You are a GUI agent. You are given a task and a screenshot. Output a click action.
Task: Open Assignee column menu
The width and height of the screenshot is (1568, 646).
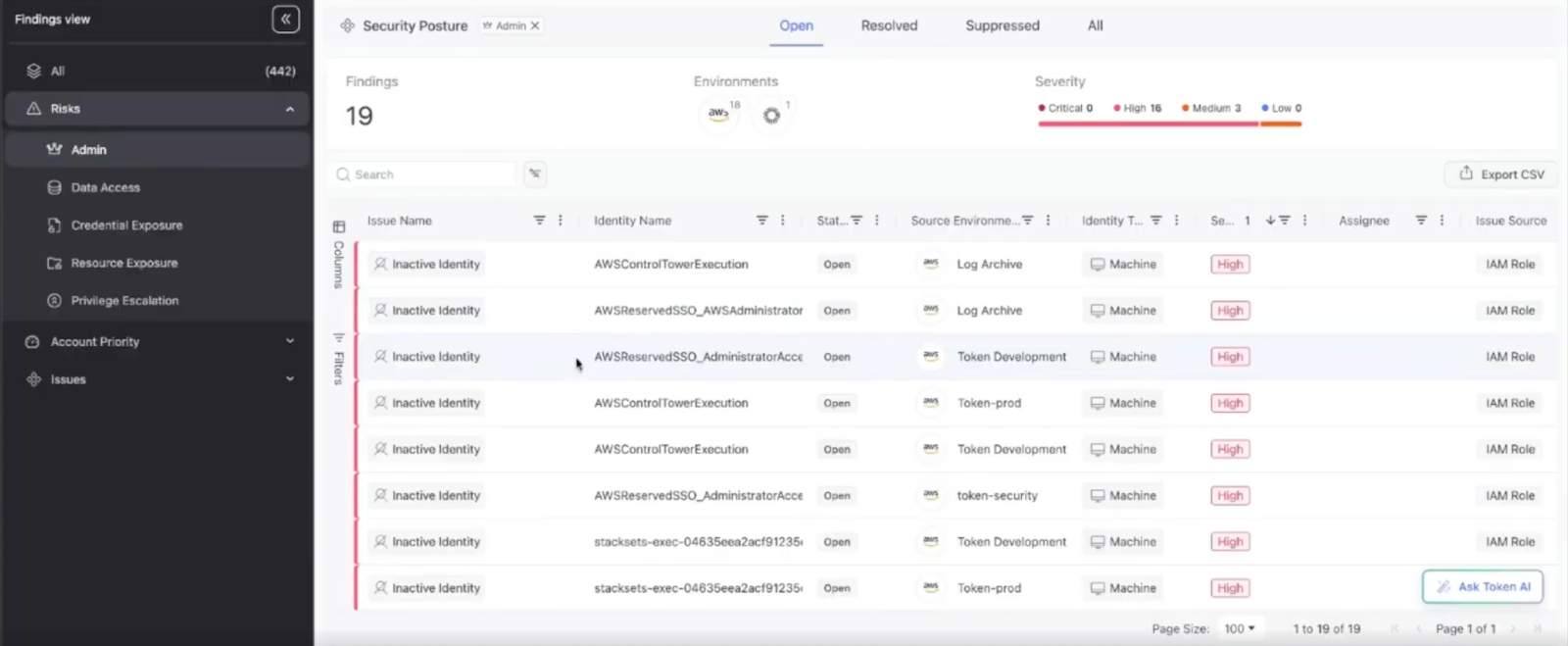pos(1442,221)
